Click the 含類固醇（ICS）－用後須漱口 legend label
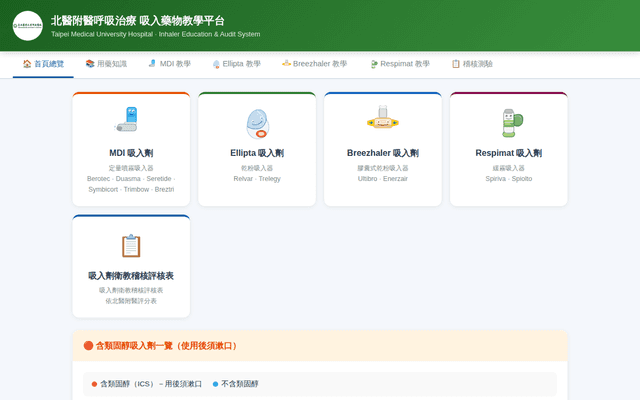Screen dimensions: 640x400 click(x=151, y=384)
